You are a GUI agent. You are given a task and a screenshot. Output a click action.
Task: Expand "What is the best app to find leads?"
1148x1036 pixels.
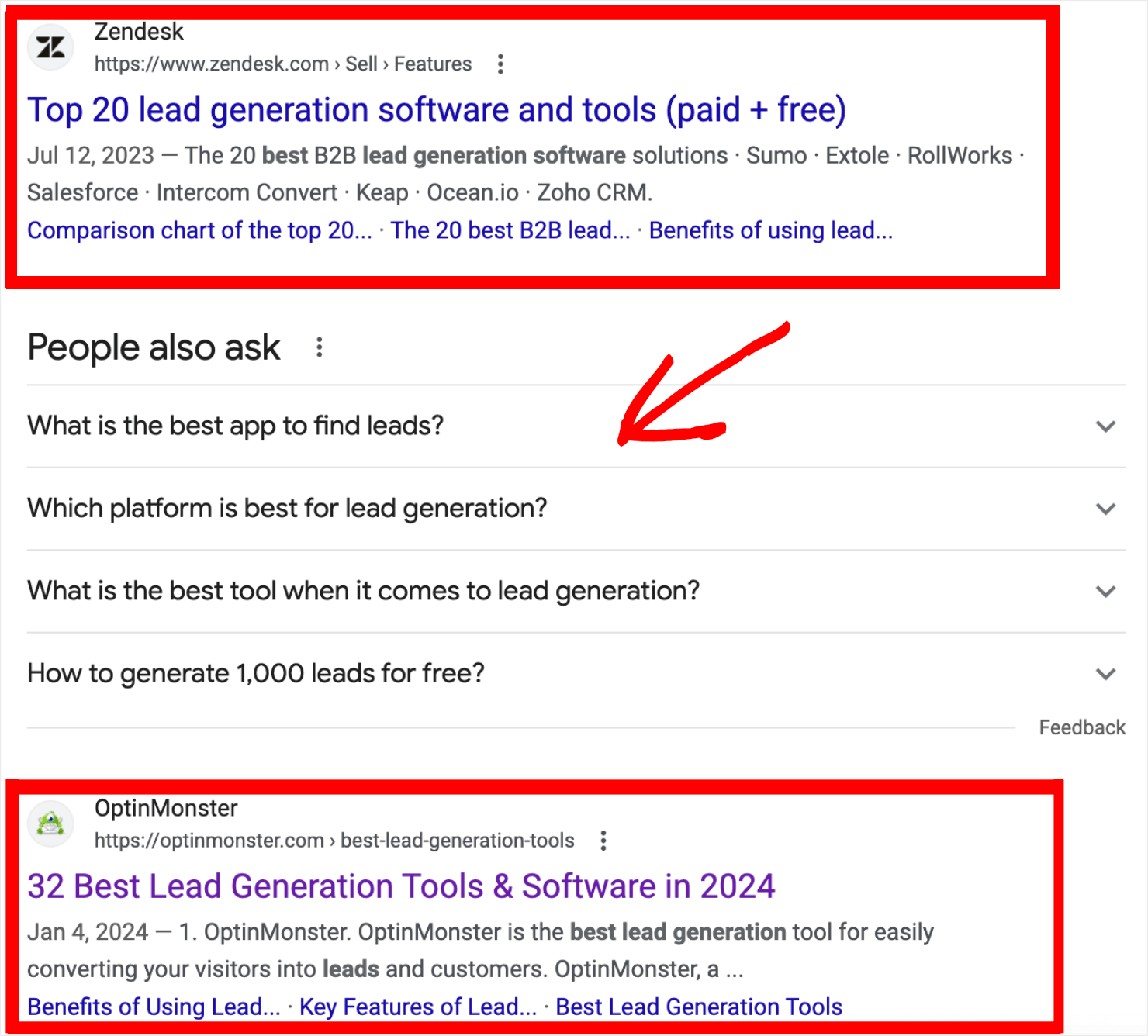(x=1105, y=426)
